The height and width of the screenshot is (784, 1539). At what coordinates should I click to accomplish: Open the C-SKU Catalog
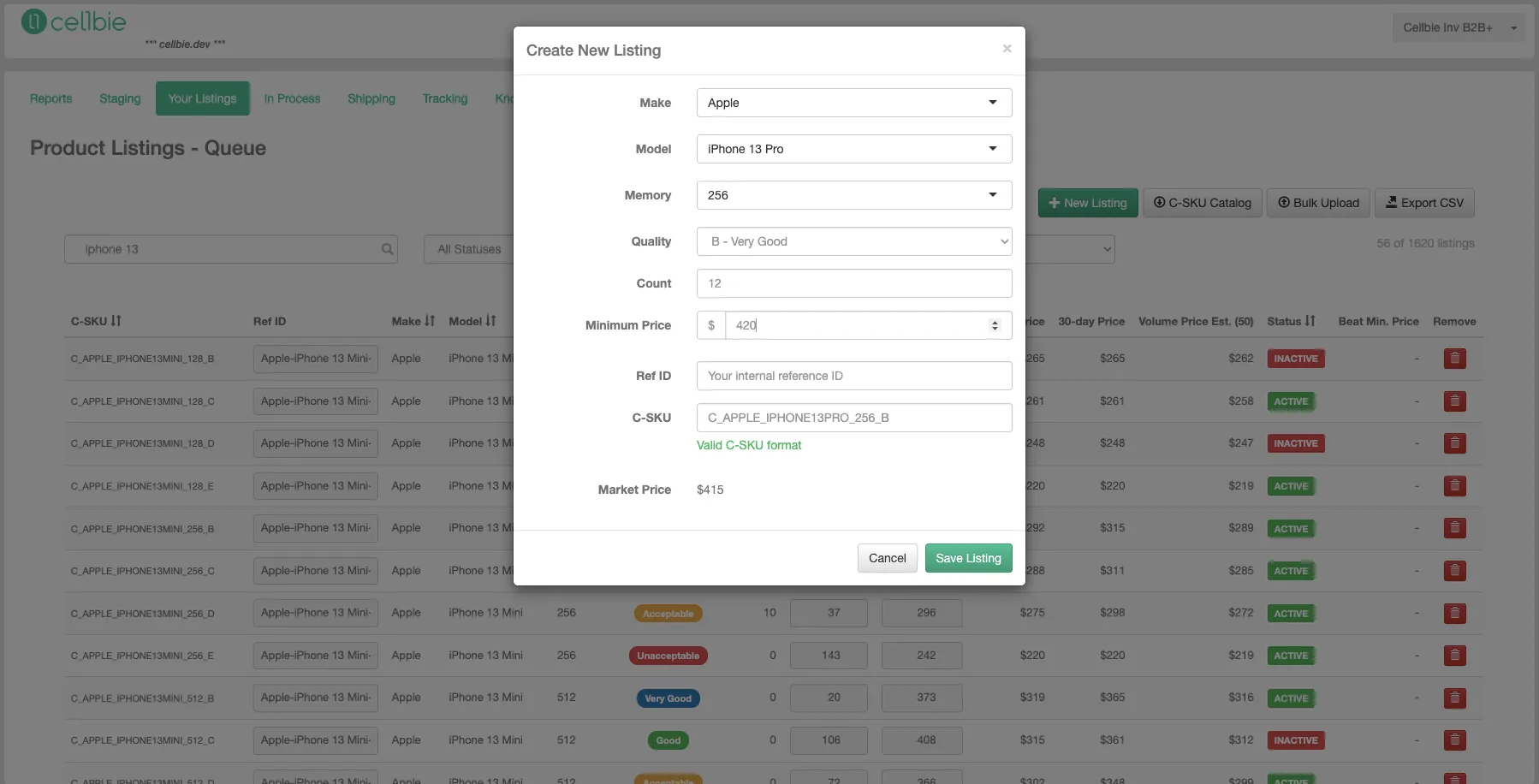click(1202, 203)
